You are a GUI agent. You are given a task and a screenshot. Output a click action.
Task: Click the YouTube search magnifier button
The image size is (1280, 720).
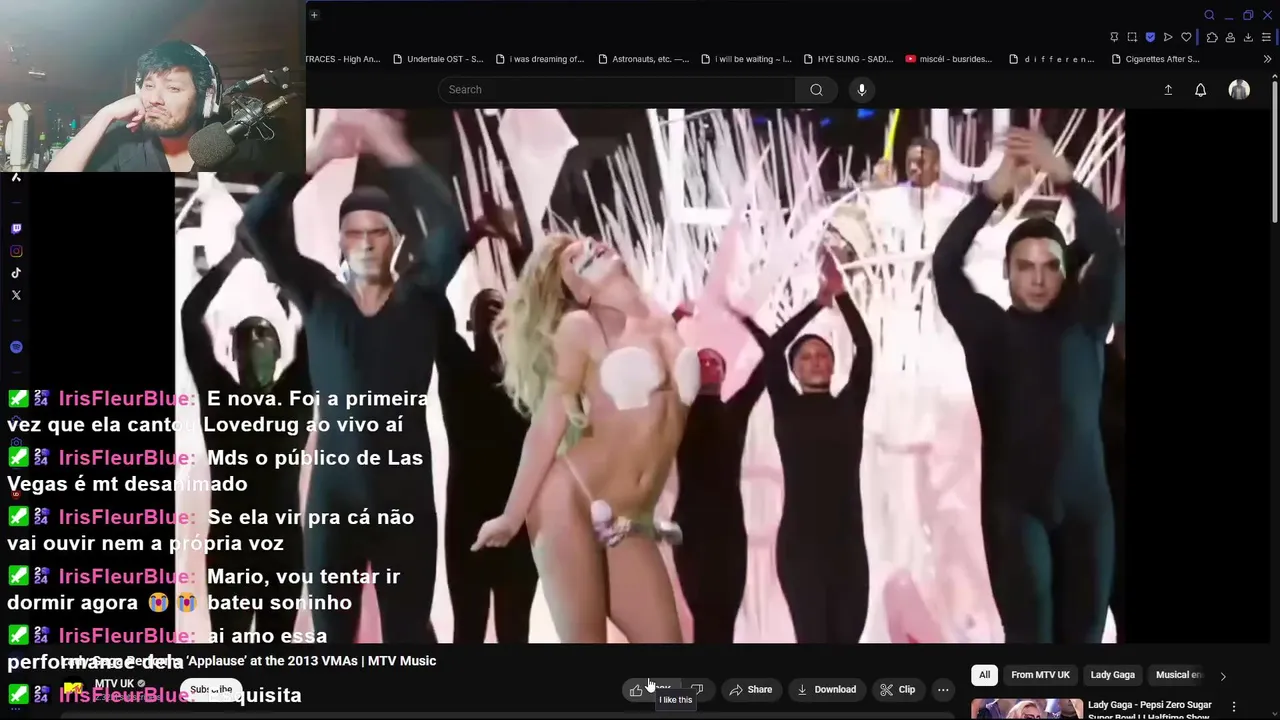click(816, 90)
